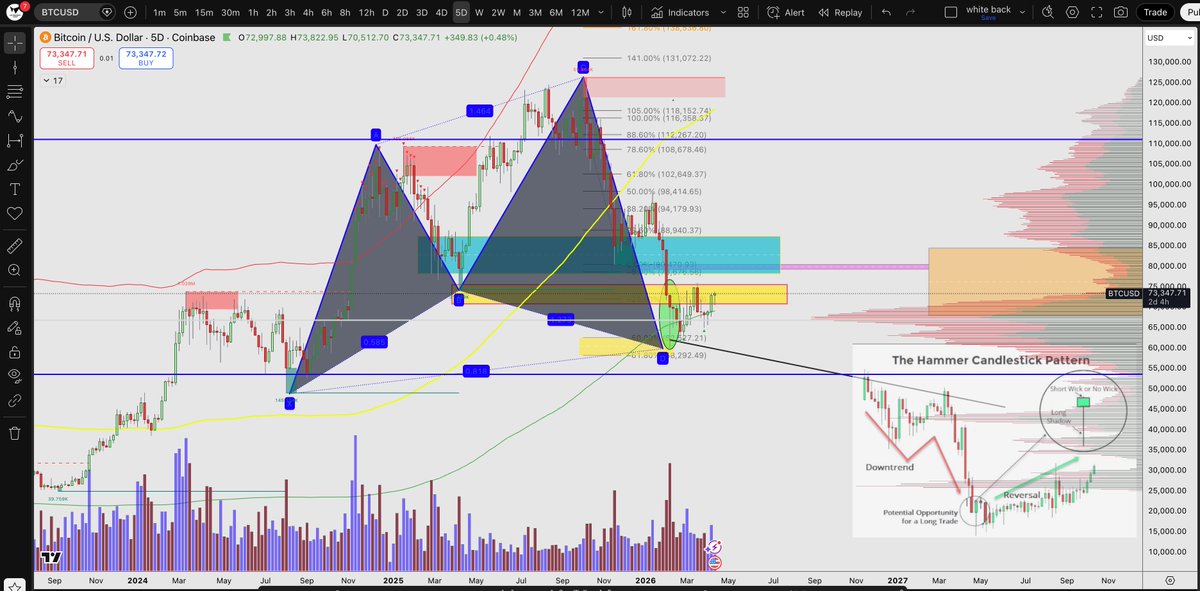1200x591 pixels.
Task: Switch to the 12M timeframe
Action: coord(580,12)
